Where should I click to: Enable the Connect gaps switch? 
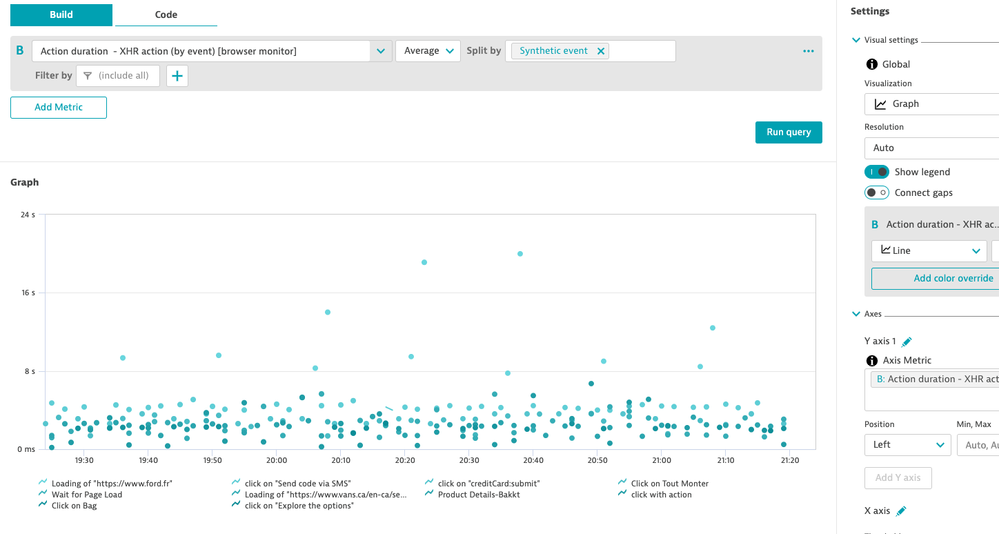pos(877,193)
